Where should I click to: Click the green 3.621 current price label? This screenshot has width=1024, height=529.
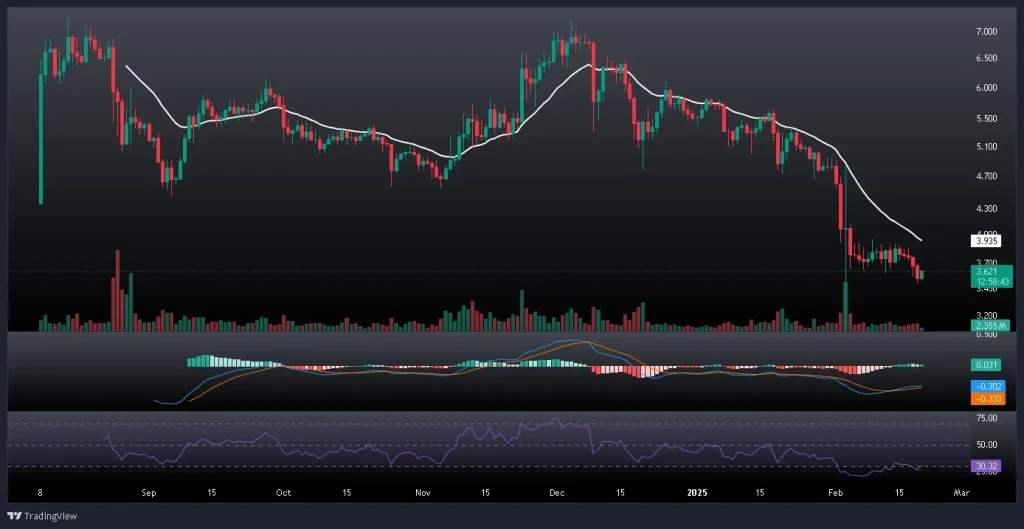coord(987,271)
